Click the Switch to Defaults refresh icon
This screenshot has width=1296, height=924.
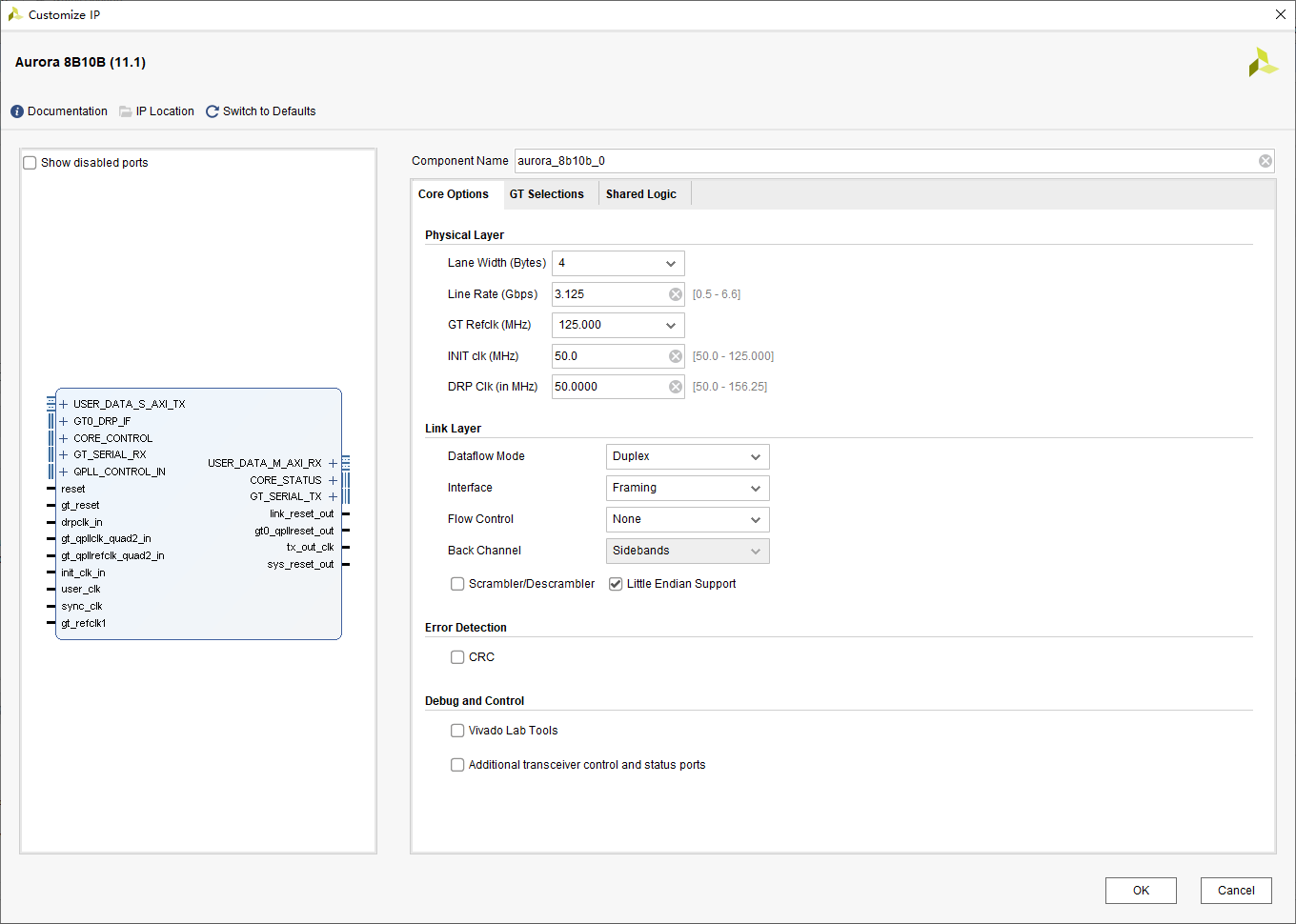click(213, 111)
